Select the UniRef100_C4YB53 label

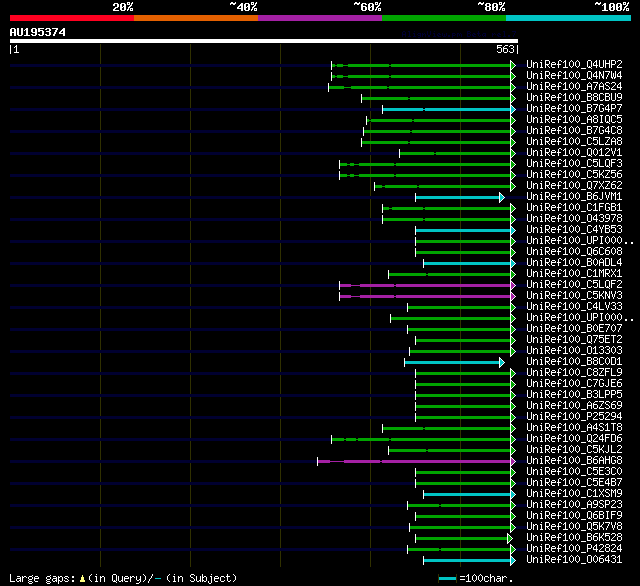pyautogui.click(x=574, y=230)
